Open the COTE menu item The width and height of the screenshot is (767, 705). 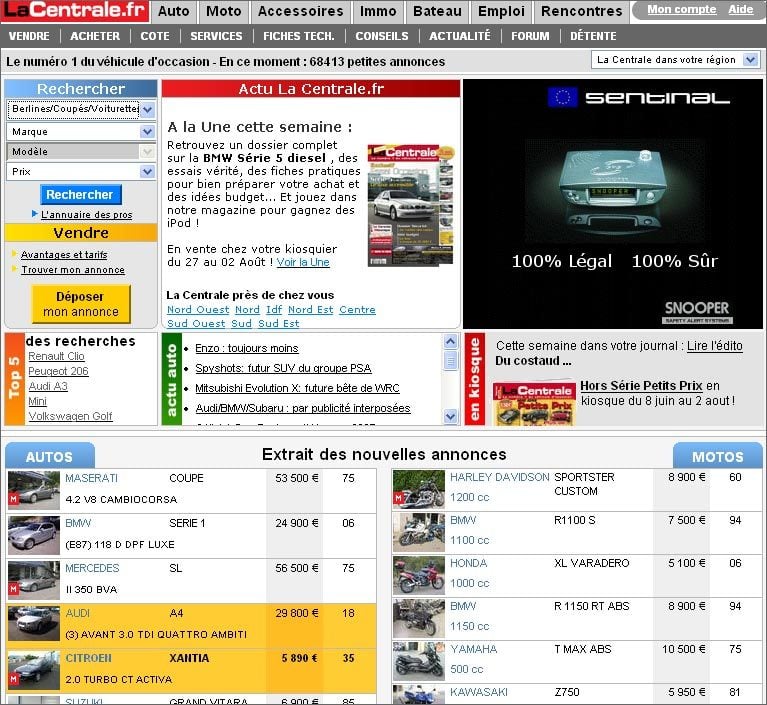click(x=154, y=36)
